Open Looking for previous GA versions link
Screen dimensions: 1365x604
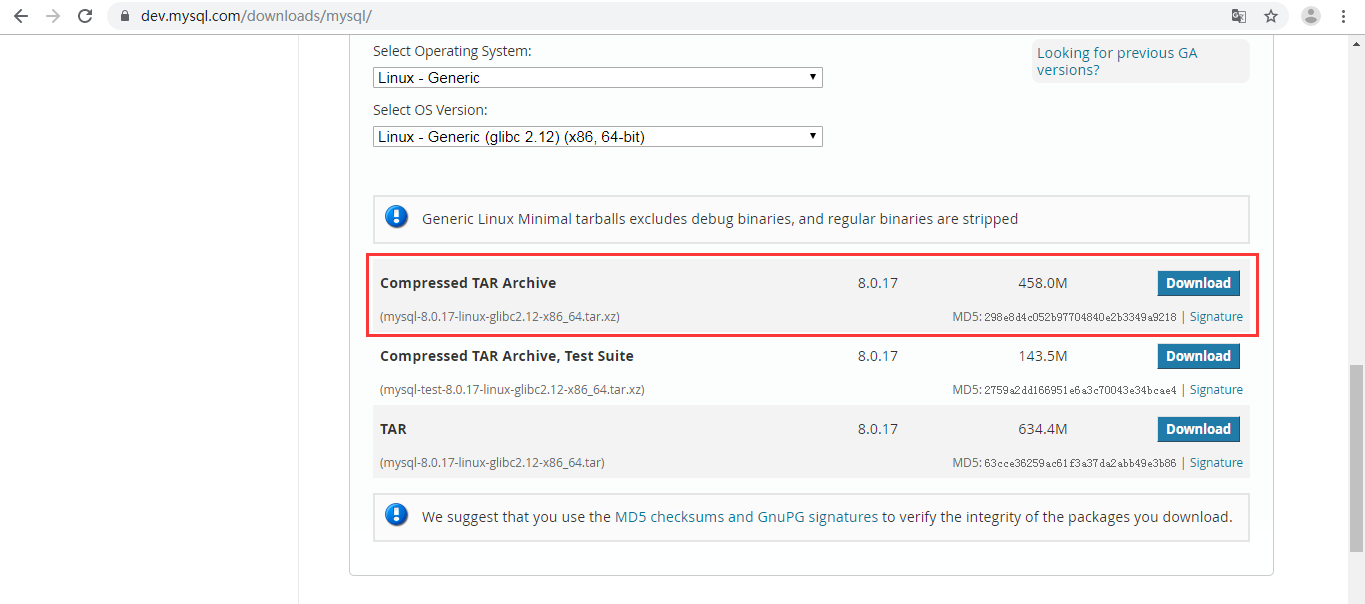point(1117,61)
